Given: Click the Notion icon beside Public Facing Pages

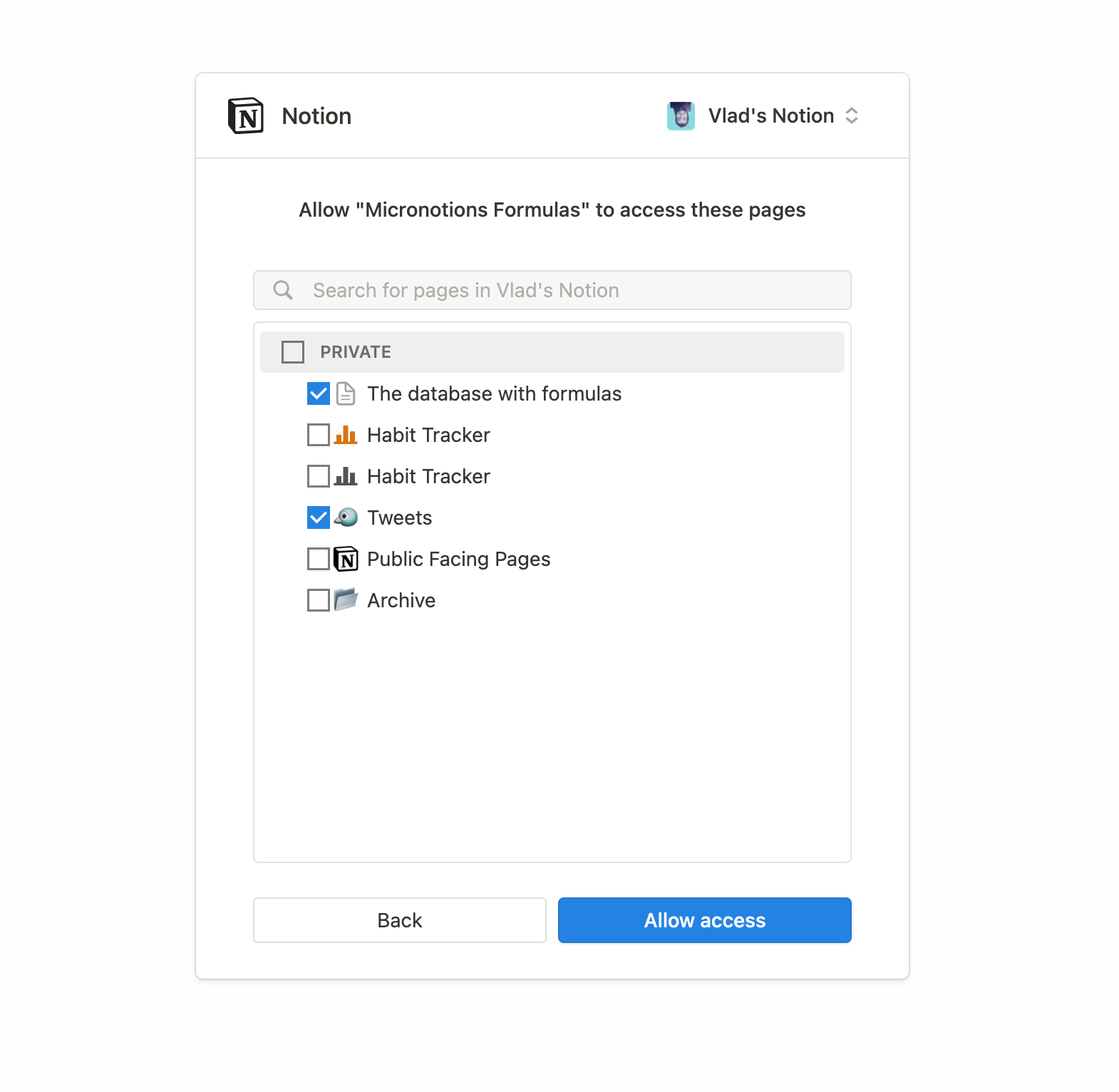Looking at the screenshot, I should [346, 559].
